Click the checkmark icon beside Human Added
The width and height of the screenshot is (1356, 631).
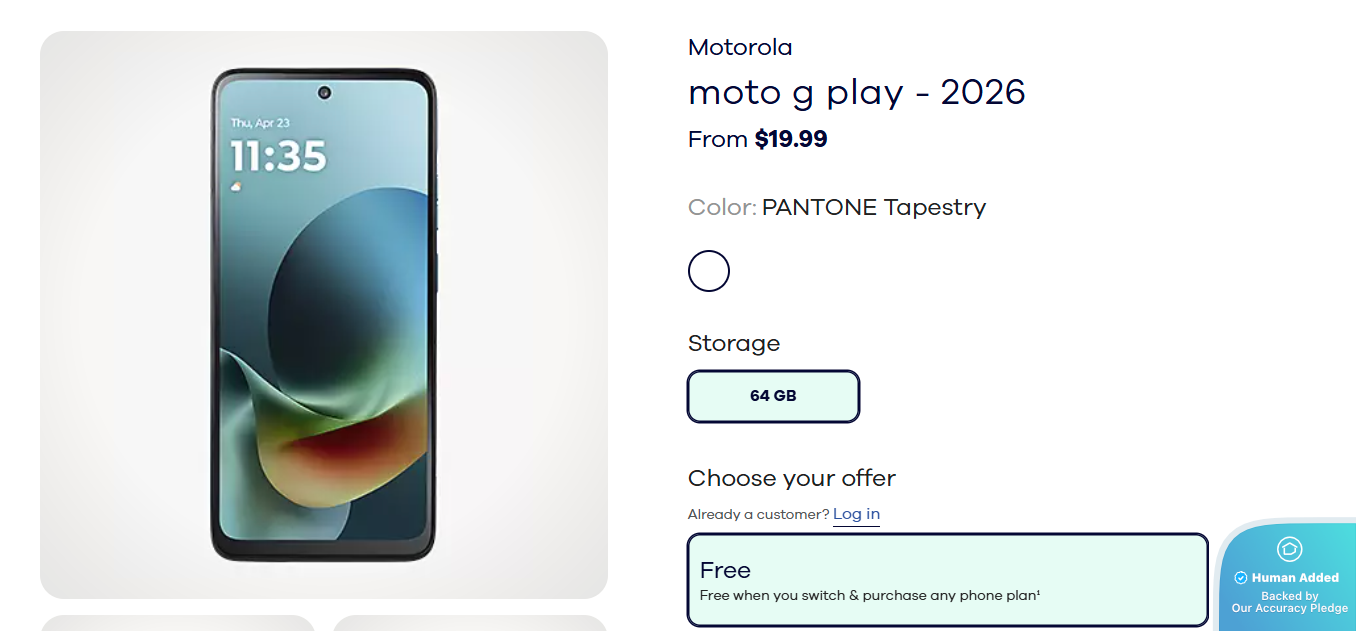pyautogui.click(x=1241, y=578)
